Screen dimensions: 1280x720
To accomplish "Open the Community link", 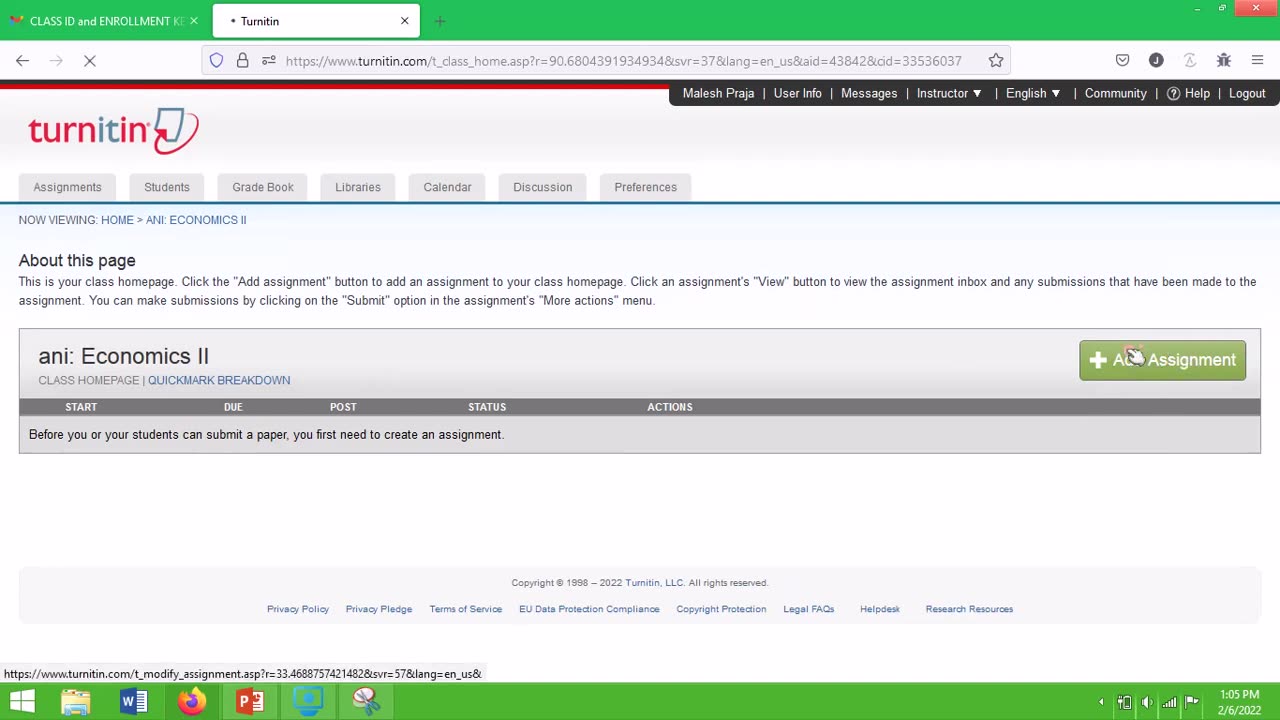I will tap(1115, 93).
